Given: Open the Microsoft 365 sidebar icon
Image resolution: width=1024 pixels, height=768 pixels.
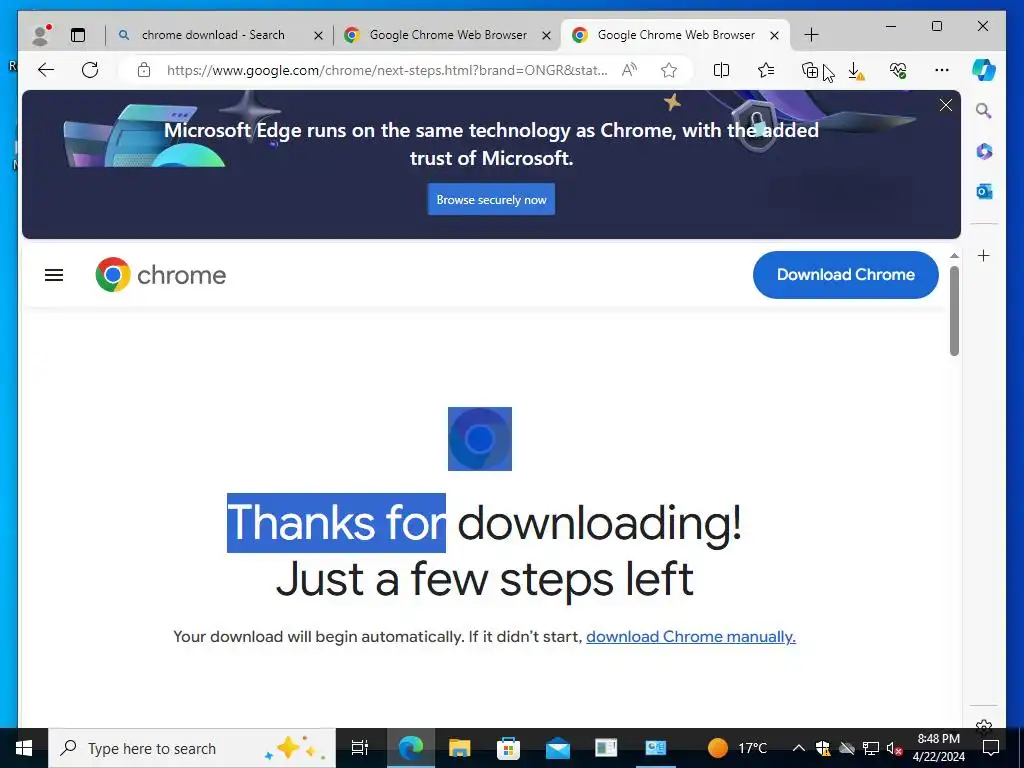Looking at the screenshot, I should point(984,152).
